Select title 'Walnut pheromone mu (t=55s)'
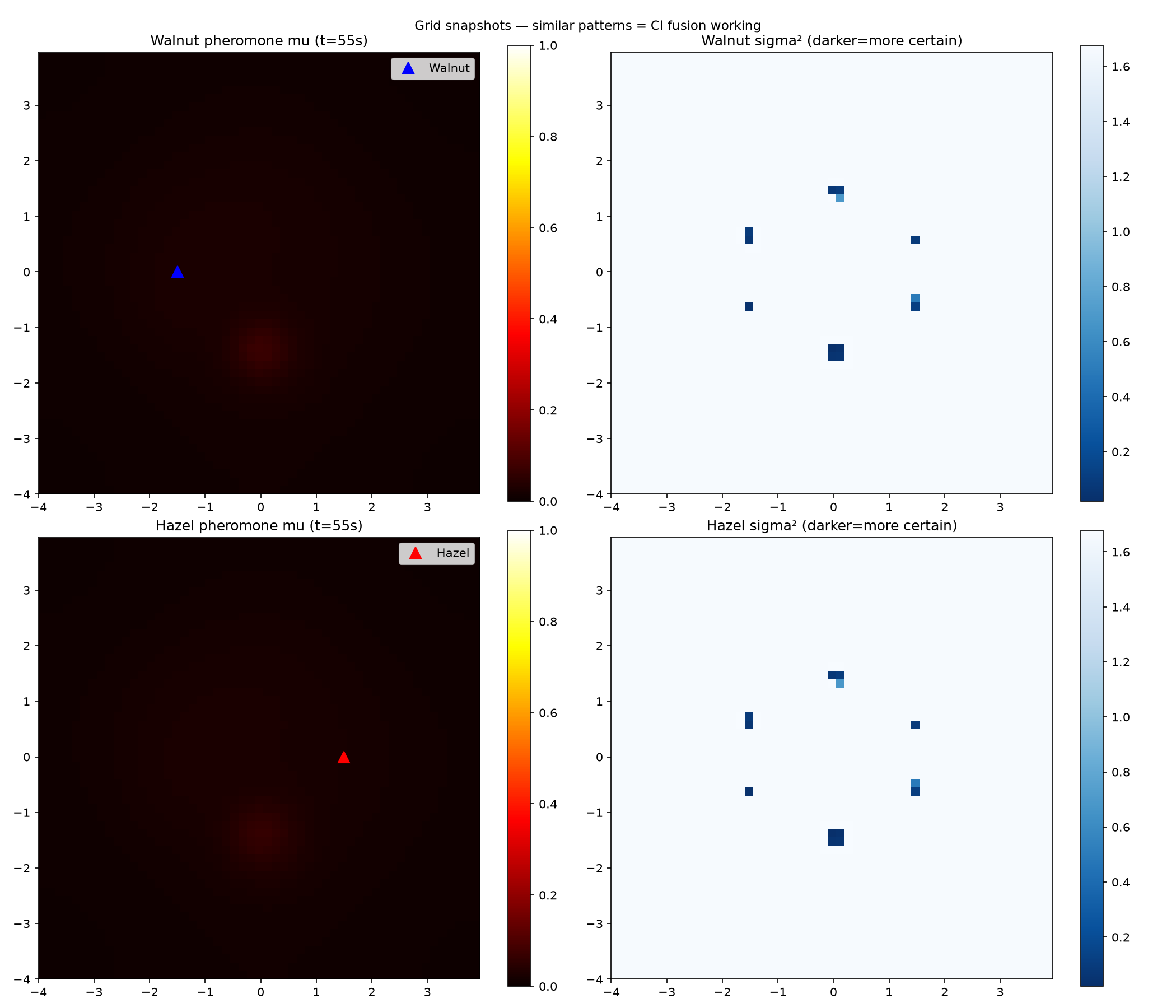 [x=259, y=41]
